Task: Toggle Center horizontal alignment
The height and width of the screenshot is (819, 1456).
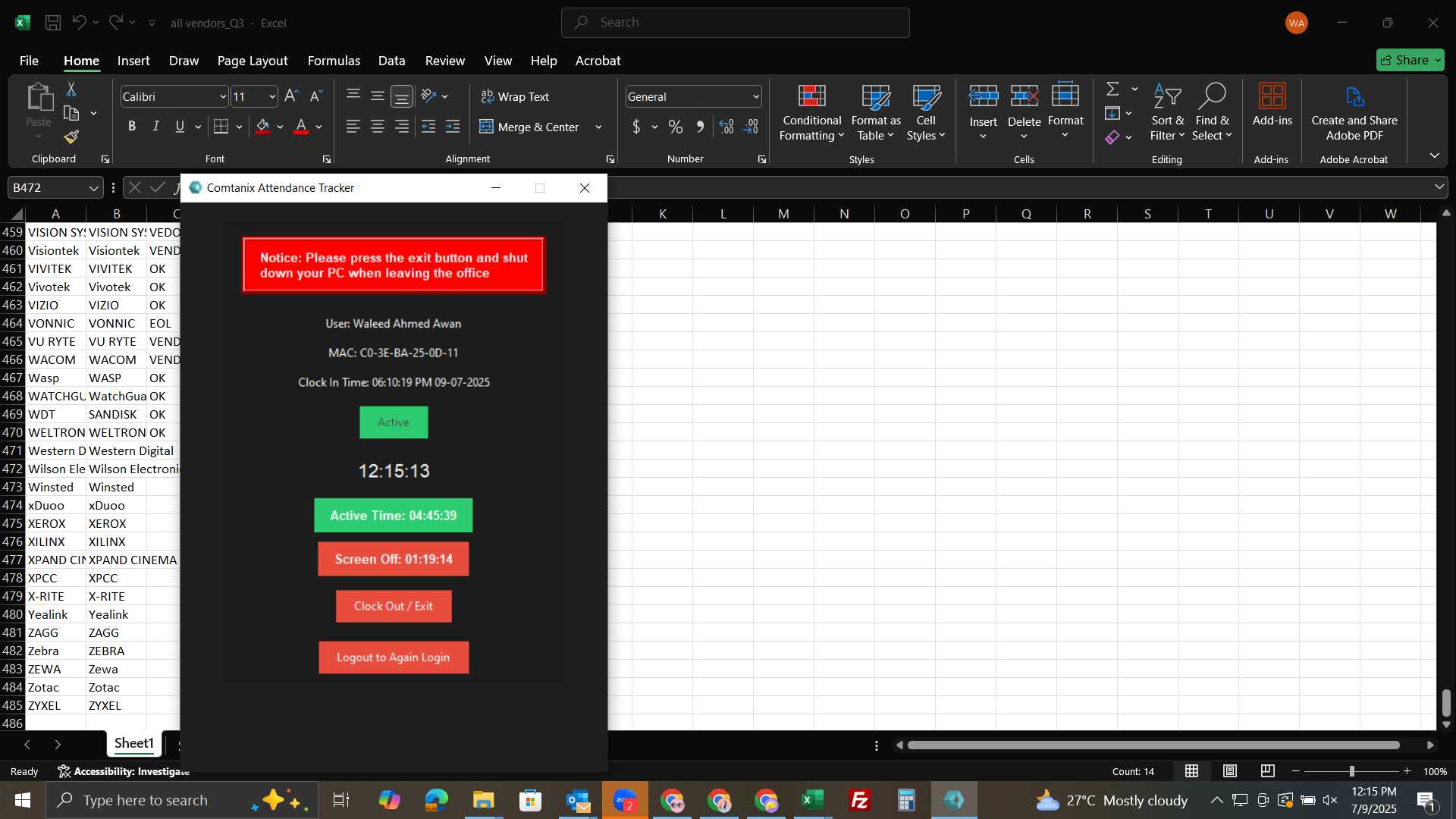Action: tap(378, 127)
